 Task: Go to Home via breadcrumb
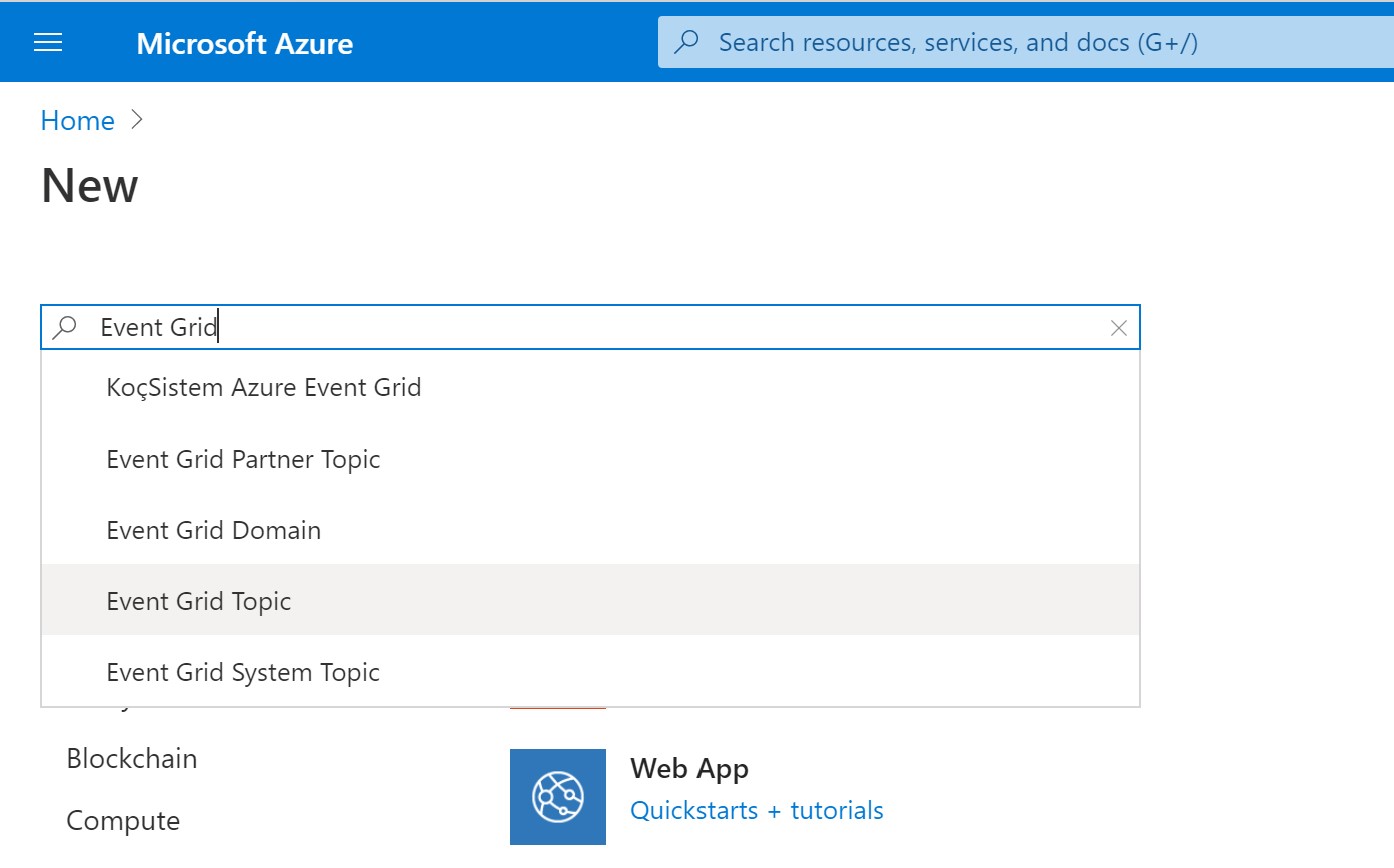tap(77, 121)
